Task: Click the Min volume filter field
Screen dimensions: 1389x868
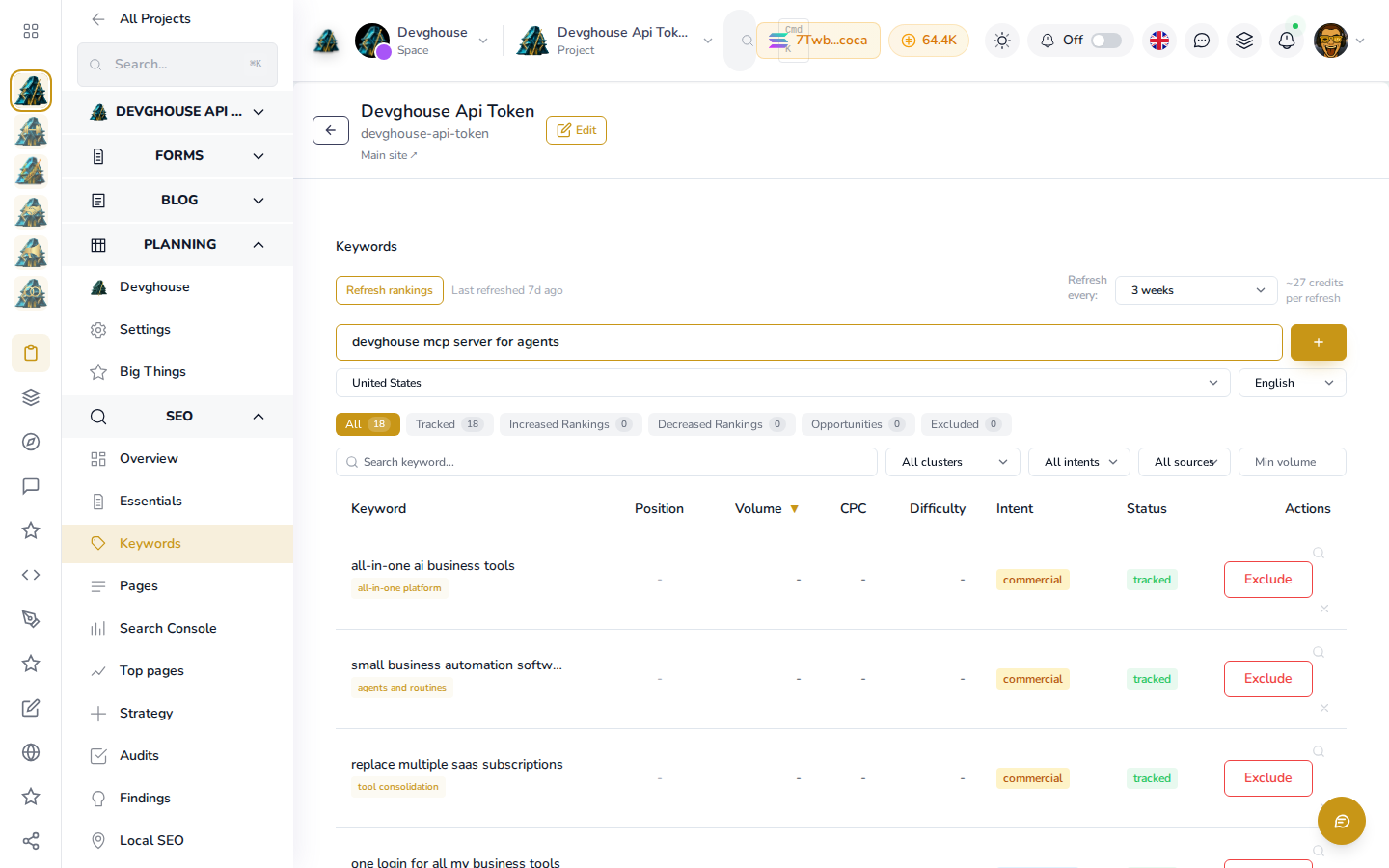Action: (x=1293, y=462)
